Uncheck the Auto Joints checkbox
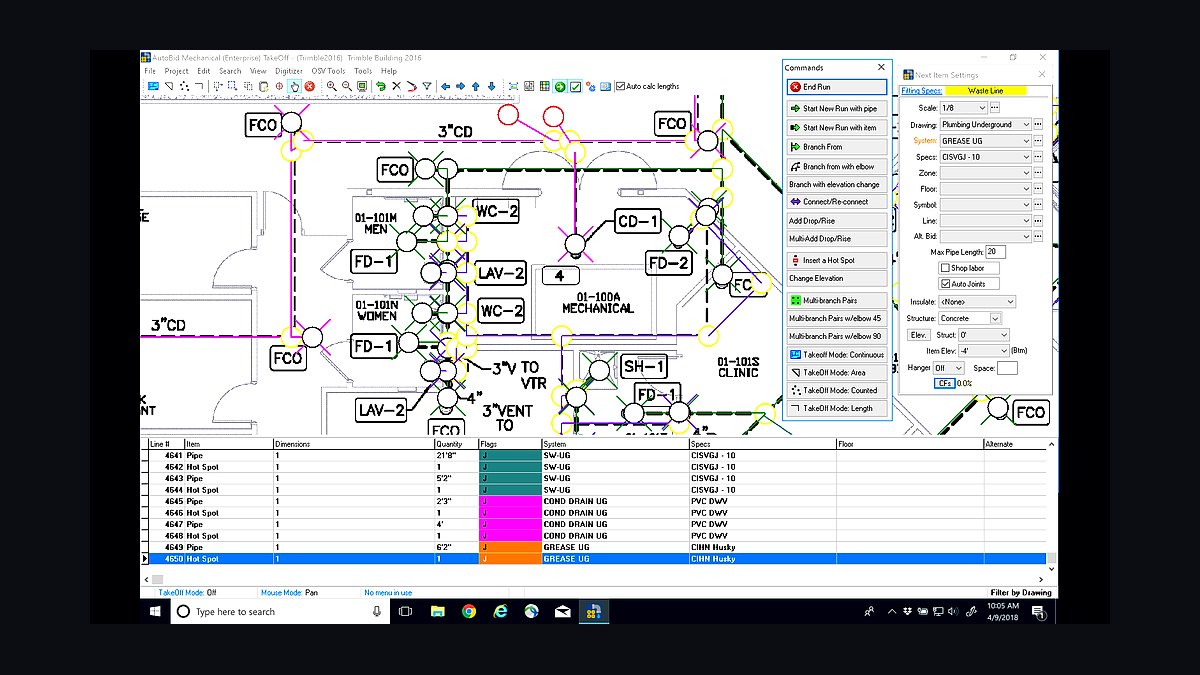This screenshot has height=675, width=1200. pos(945,284)
